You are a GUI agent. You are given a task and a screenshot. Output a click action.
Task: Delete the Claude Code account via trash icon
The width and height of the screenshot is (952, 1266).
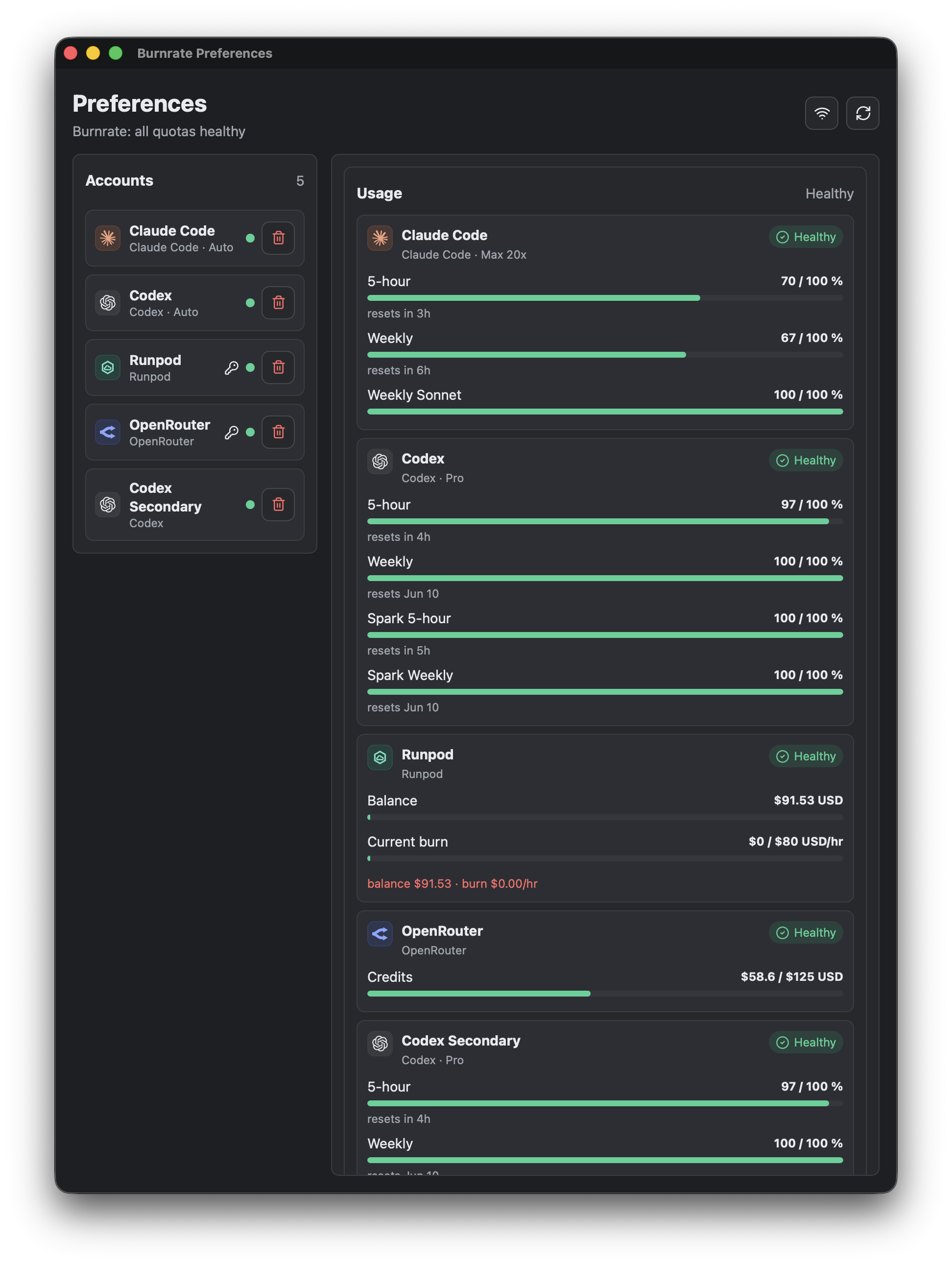click(x=278, y=238)
